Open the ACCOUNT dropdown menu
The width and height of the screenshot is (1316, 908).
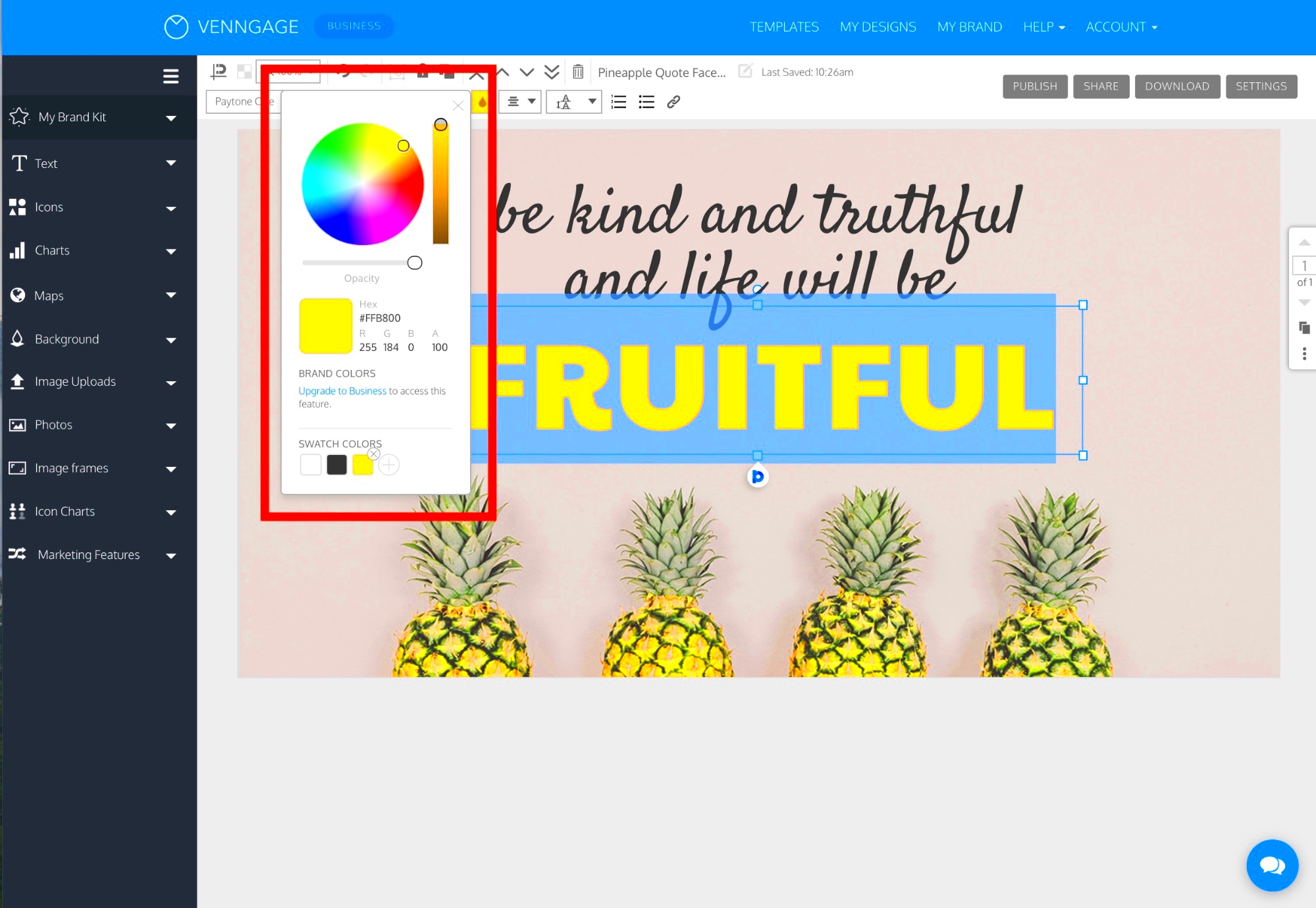(1118, 27)
